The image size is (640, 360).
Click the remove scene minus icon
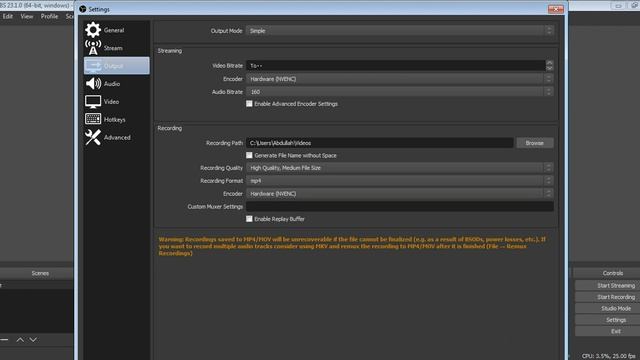pyautogui.click(x=4, y=340)
